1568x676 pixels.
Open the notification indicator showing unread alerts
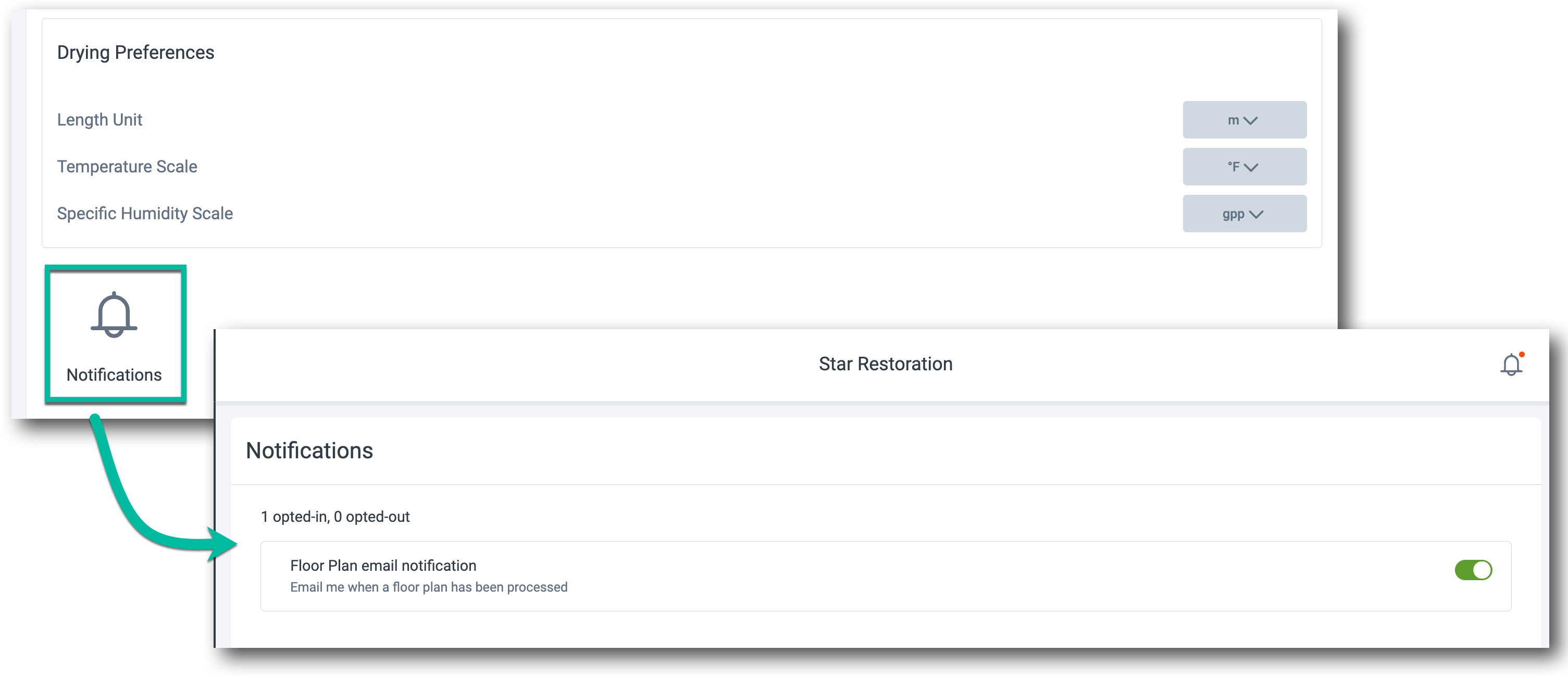pyautogui.click(x=1512, y=364)
